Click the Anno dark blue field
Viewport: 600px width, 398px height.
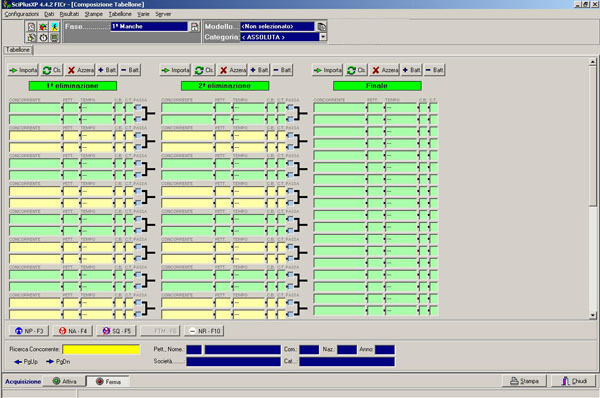click(x=385, y=349)
